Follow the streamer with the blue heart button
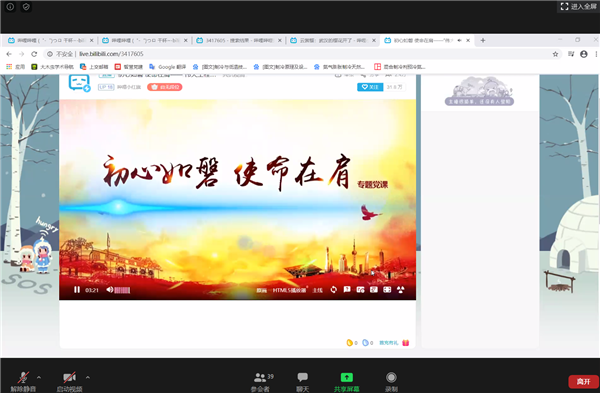Screen dimensions: 600x393 pos(370,87)
